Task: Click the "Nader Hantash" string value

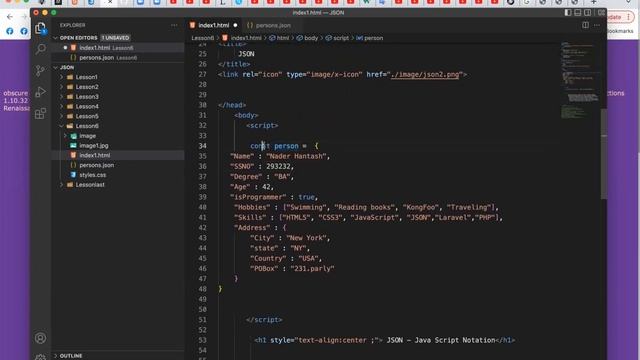Action: pos(296,156)
